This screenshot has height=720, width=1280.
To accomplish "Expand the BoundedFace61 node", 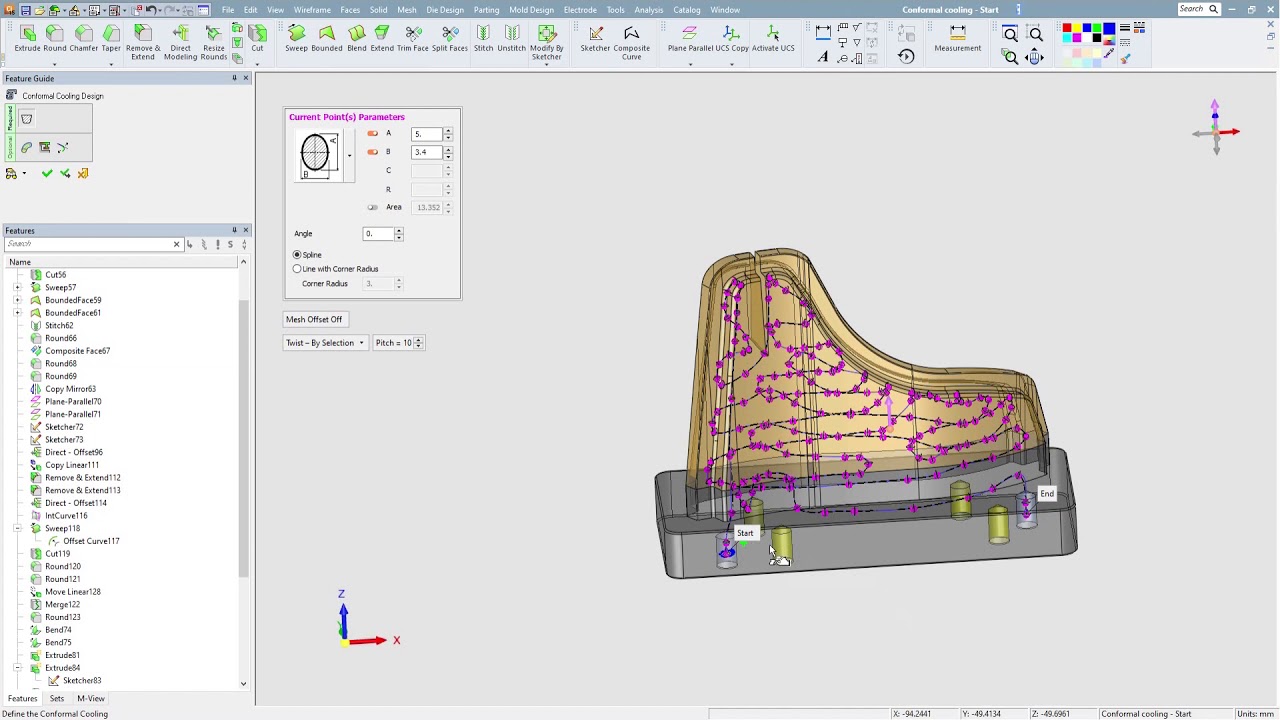I will 17,313.
